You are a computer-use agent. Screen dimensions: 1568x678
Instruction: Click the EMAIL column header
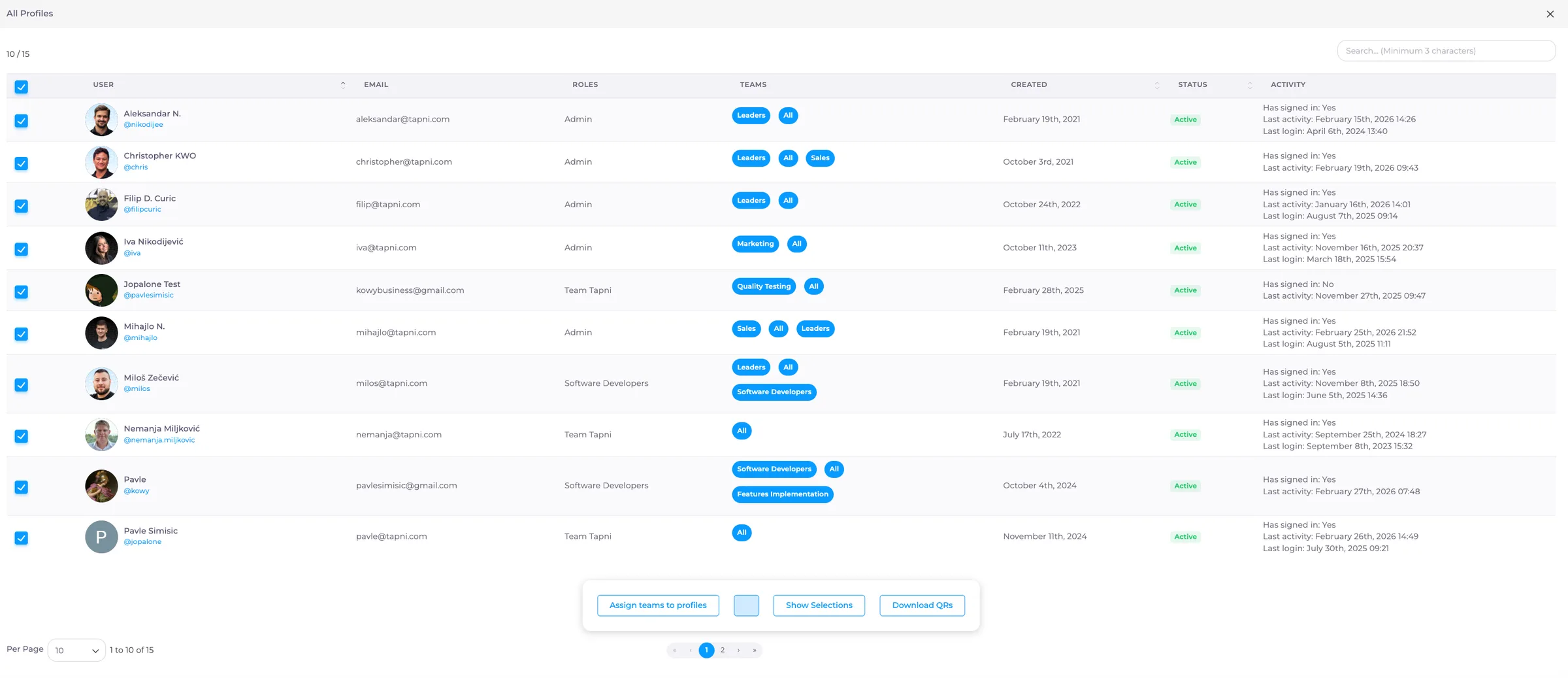pyautogui.click(x=376, y=85)
